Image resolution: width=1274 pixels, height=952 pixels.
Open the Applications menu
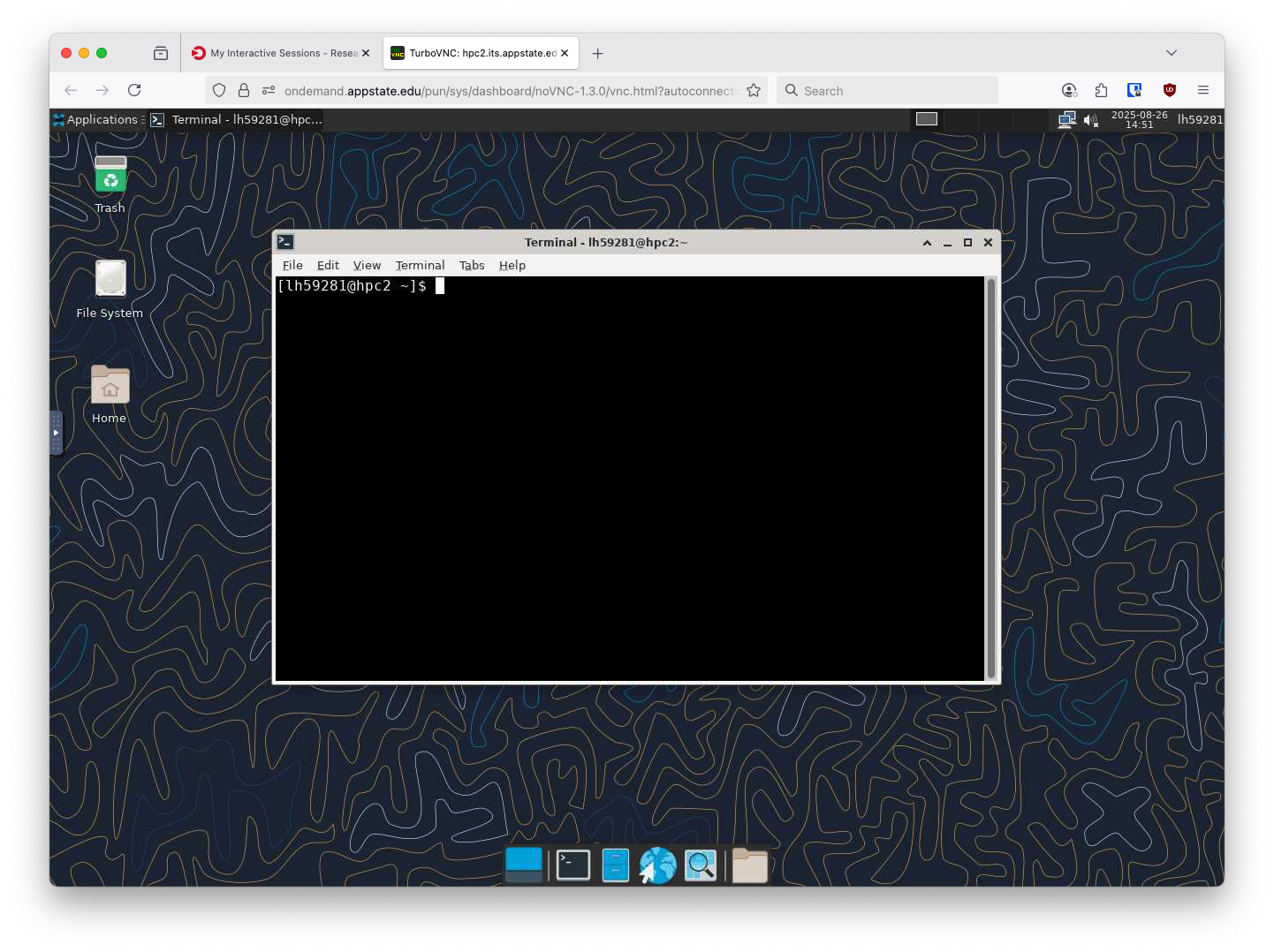[x=95, y=119]
